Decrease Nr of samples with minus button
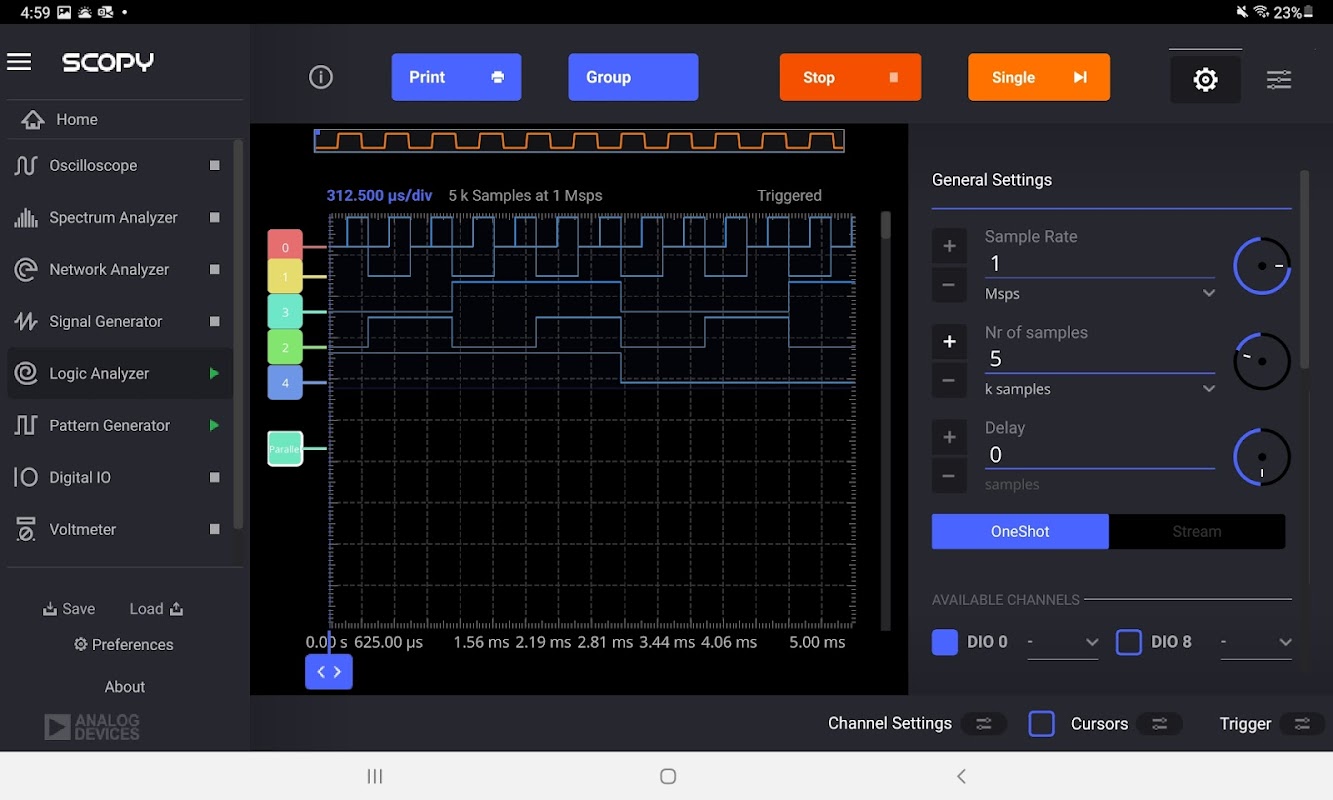Image resolution: width=1333 pixels, height=800 pixels. [x=949, y=380]
